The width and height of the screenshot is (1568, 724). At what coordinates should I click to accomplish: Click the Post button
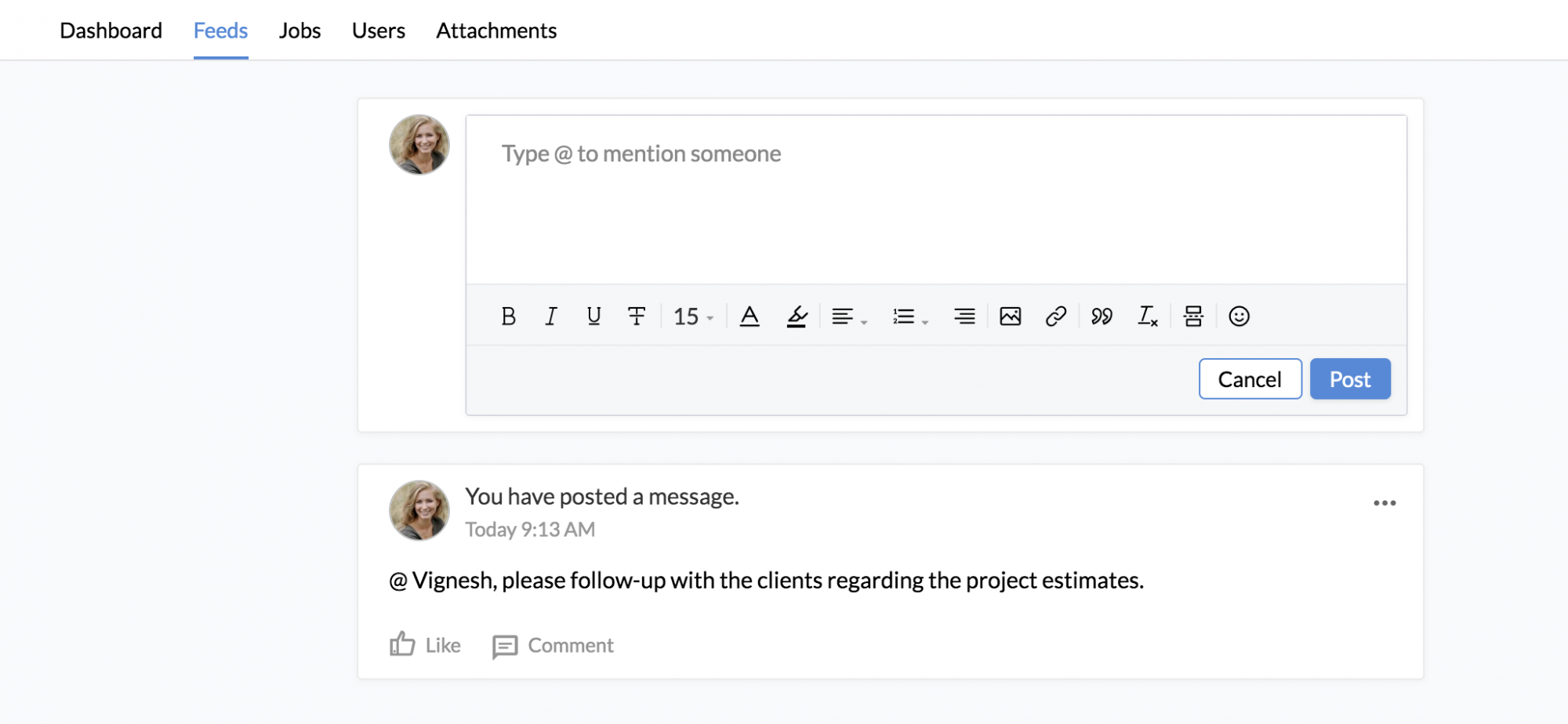1350,379
